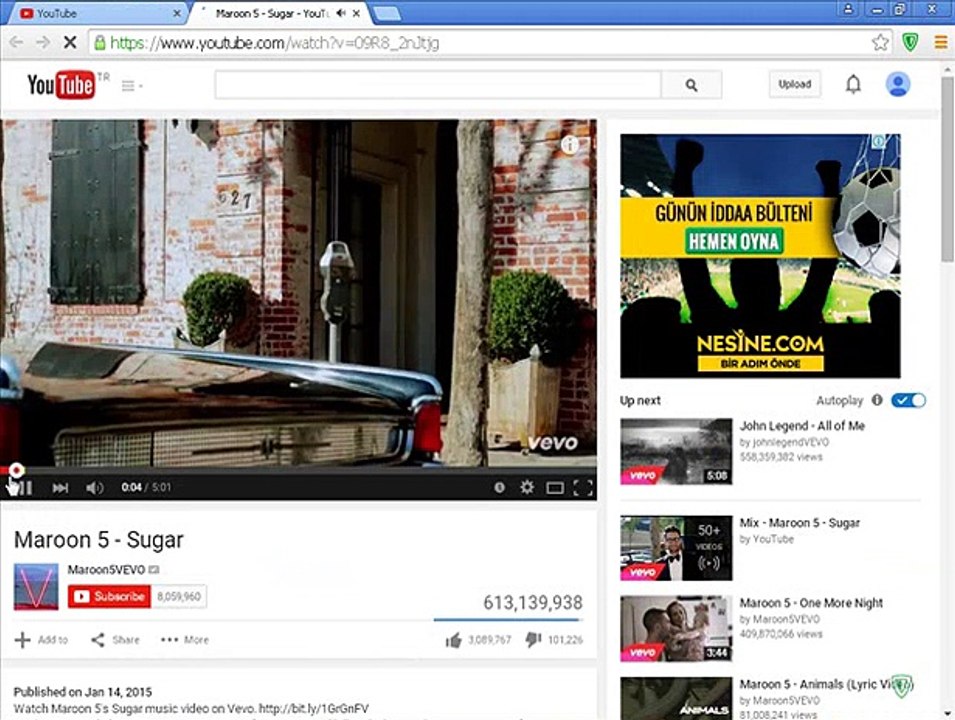Go forward in browser history
The width and height of the screenshot is (955, 720).
pyautogui.click(x=43, y=42)
